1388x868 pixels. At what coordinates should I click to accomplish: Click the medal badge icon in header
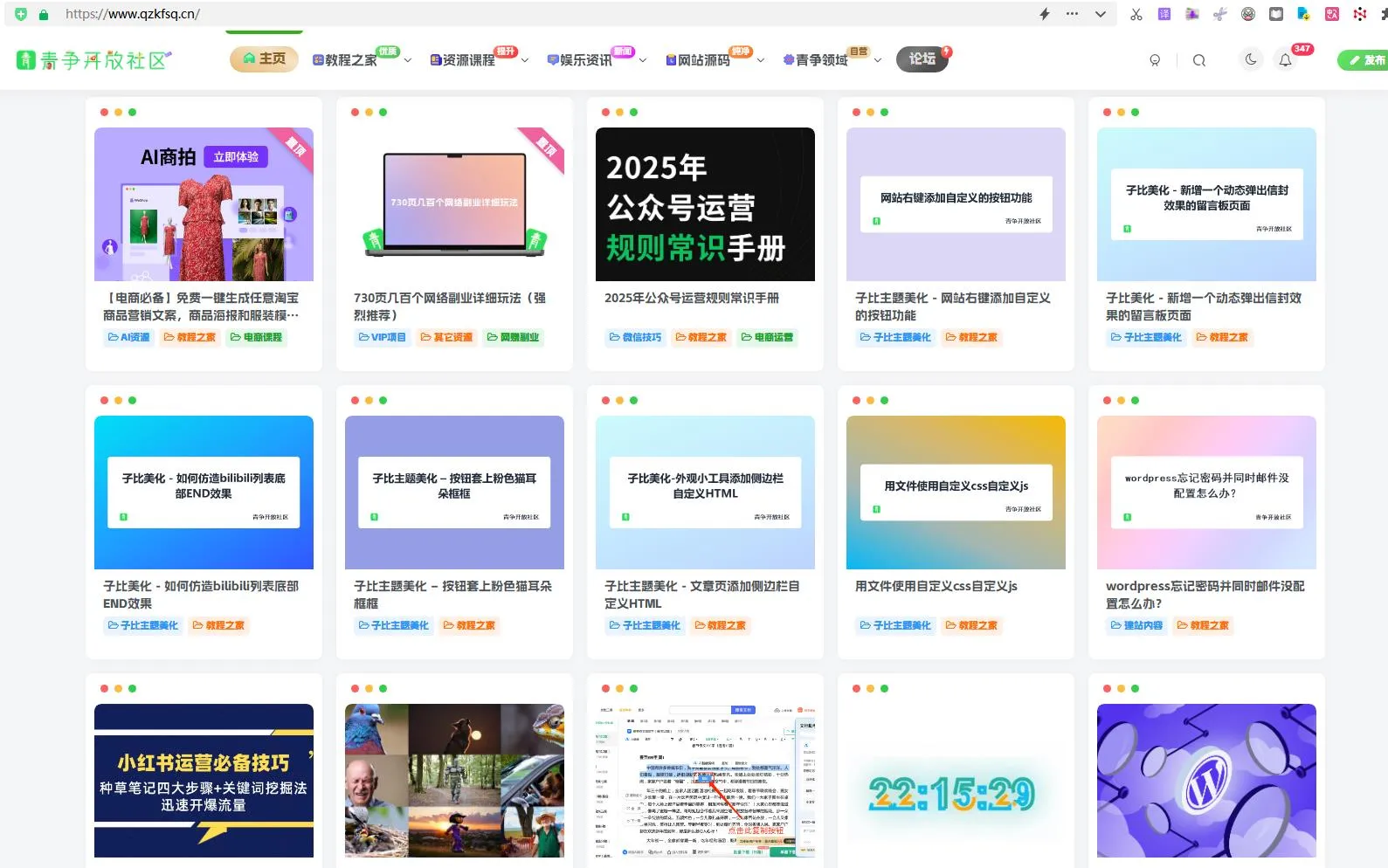1155,60
